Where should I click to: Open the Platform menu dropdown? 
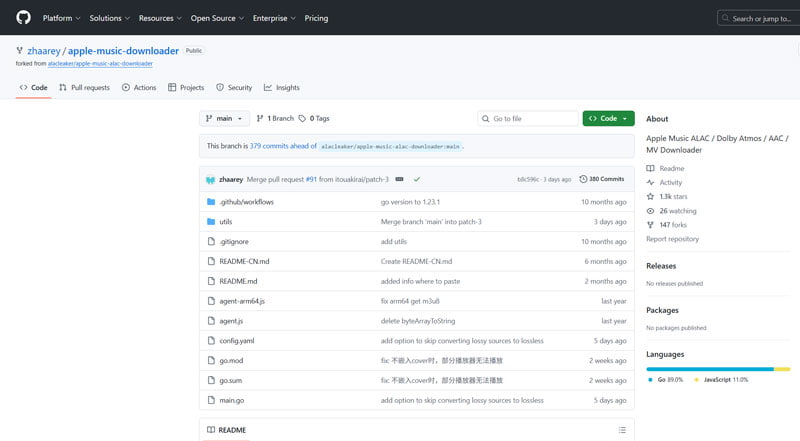click(x=61, y=18)
